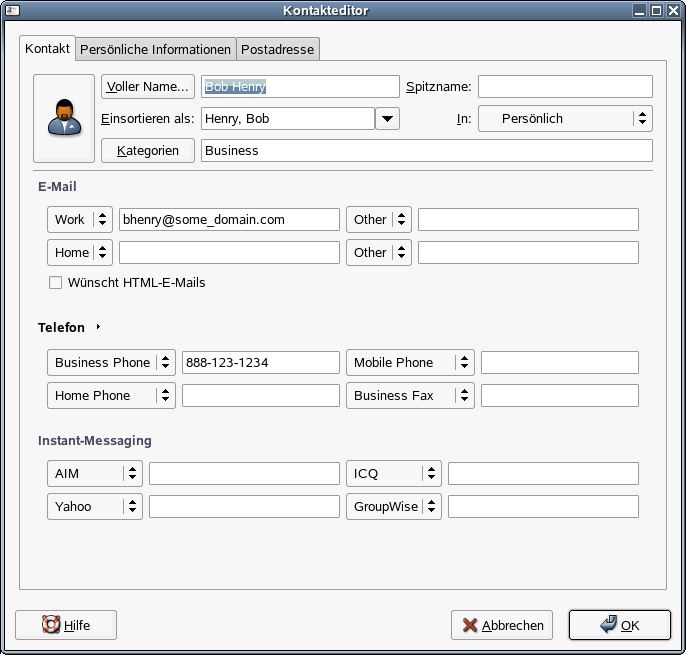The height and width of the screenshot is (655, 686).
Task: Maximize the Kontakteditor window
Action: point(656,11)
